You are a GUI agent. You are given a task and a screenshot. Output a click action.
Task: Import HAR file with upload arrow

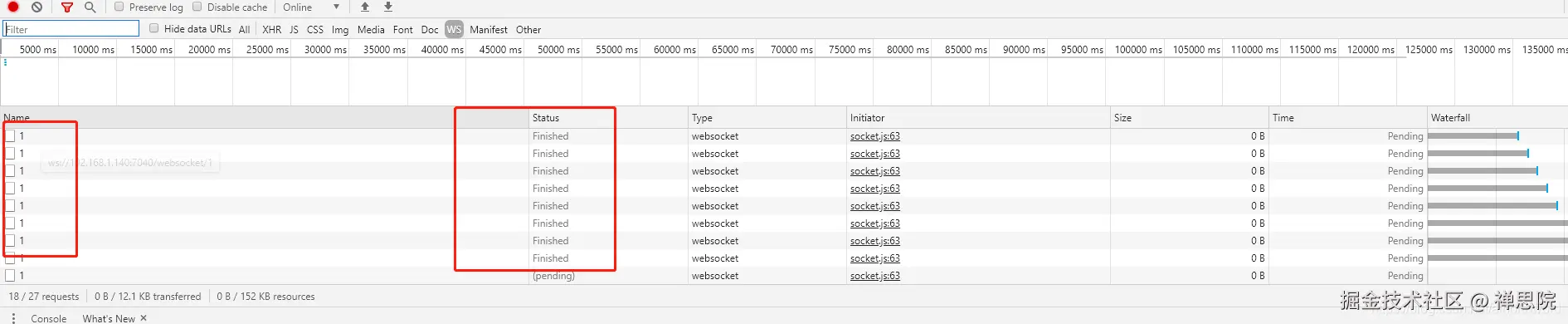click(x=365, y=7)
